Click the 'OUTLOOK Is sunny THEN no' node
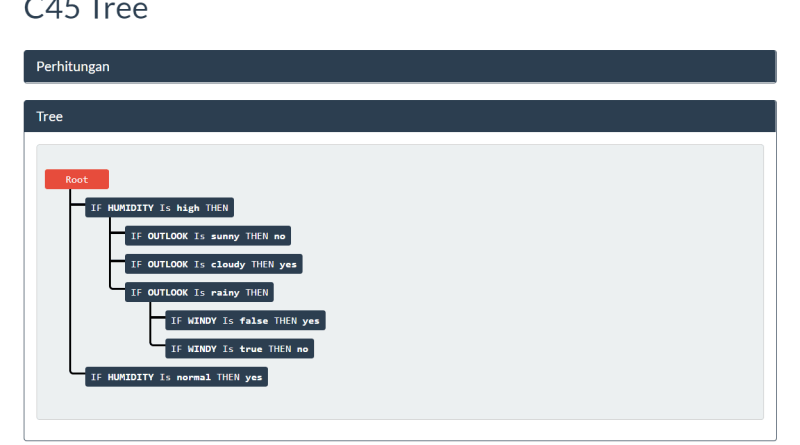 (x=208, y=236)
